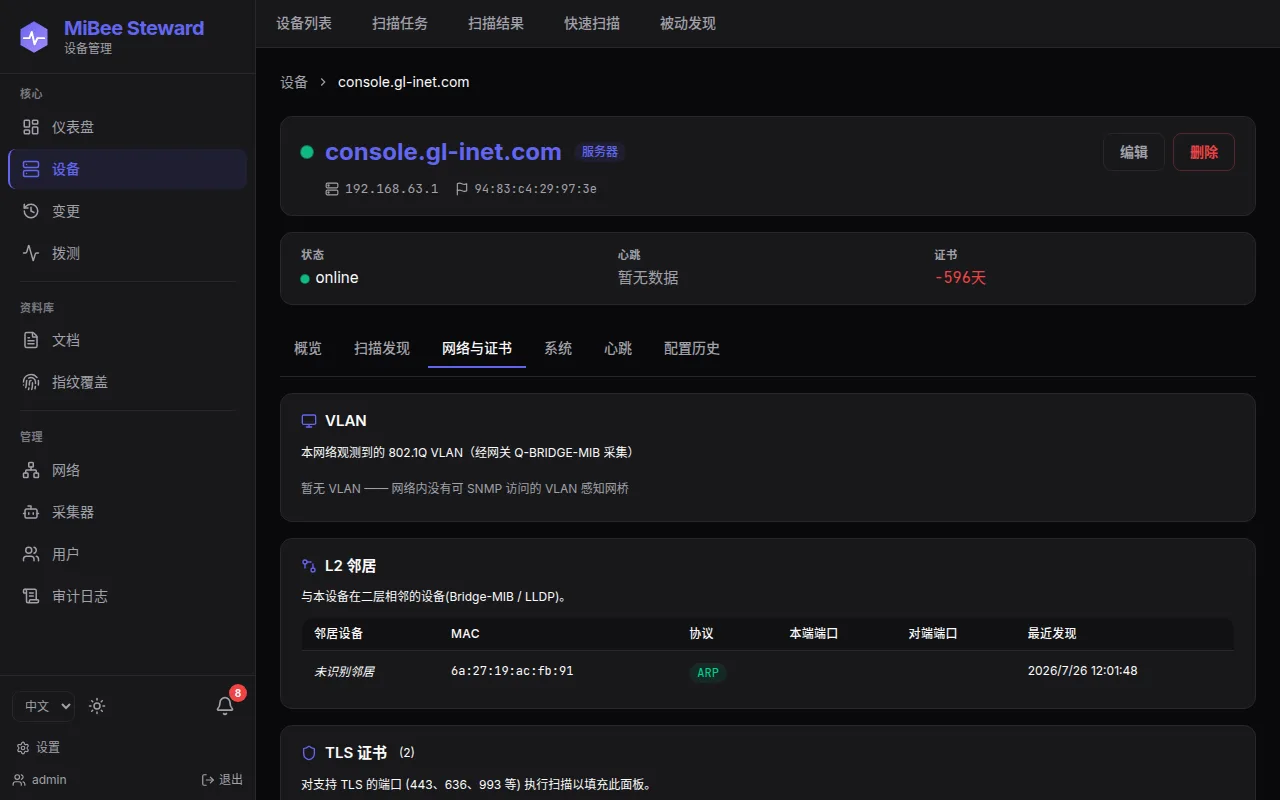1280x800 pixels.
Task: Click the online status value
Action: tap(337, 278)
